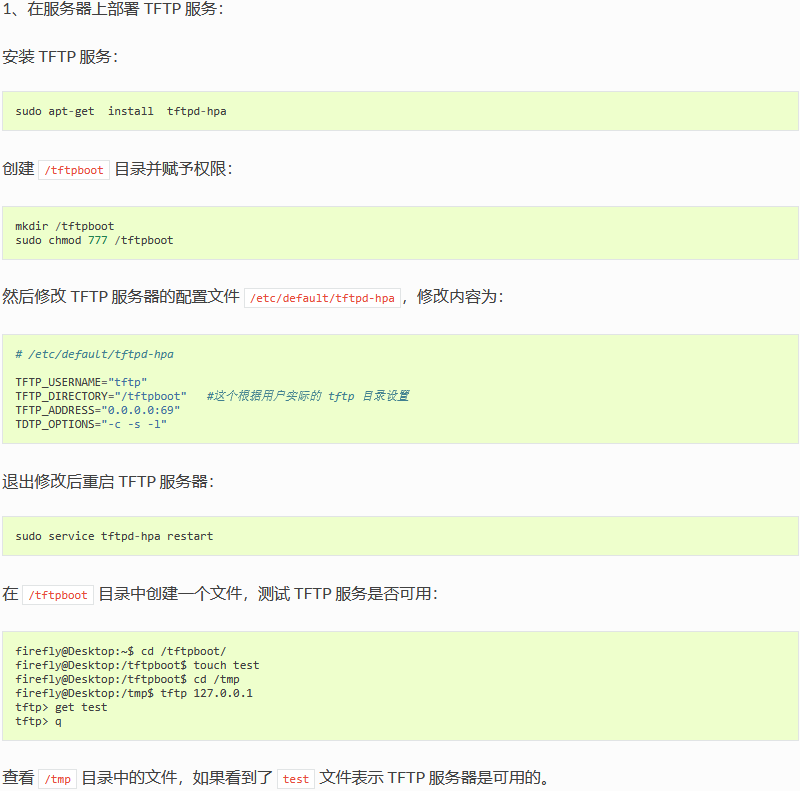This screenshot has height=791, width=800.
Task: Click the text '目录中的文件,如果看到了'
Action: tap(177, 778)
